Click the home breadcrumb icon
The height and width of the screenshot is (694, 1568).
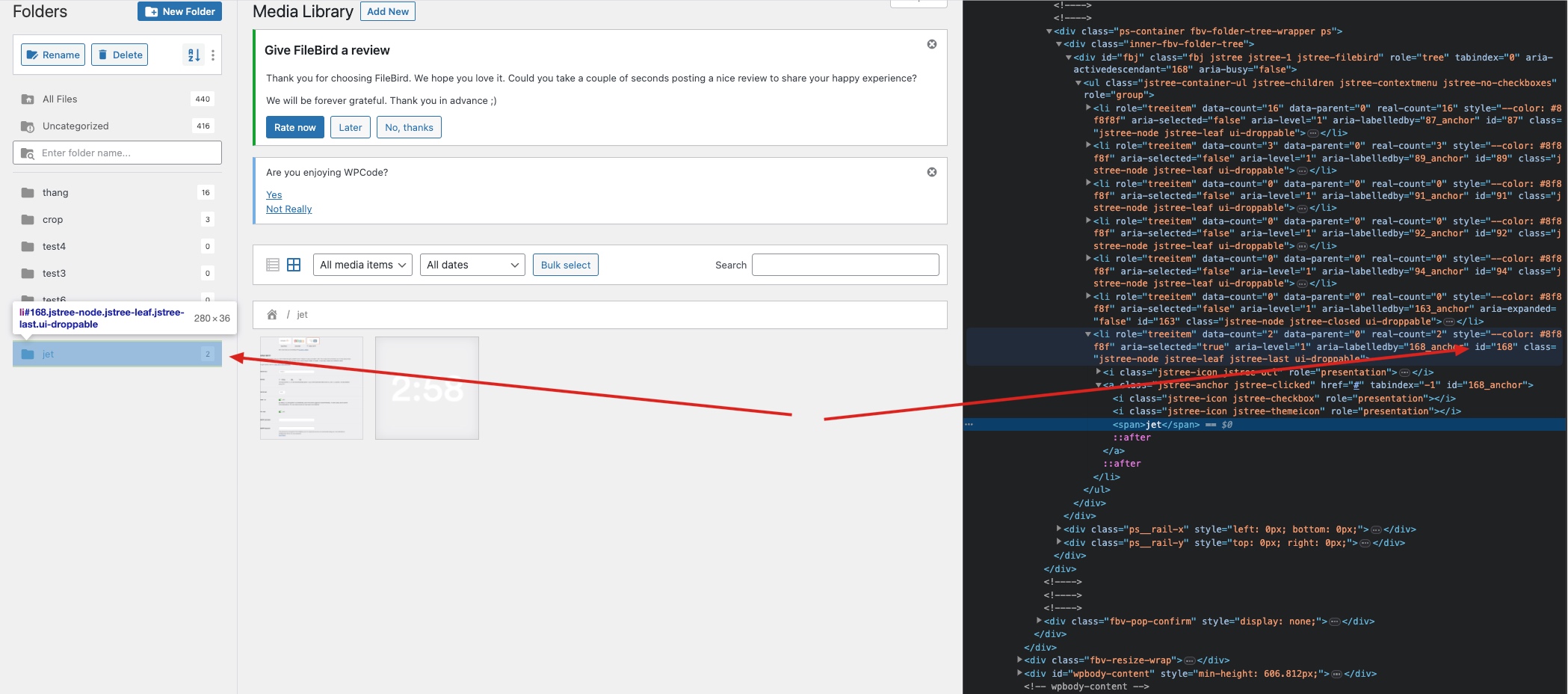272,315
